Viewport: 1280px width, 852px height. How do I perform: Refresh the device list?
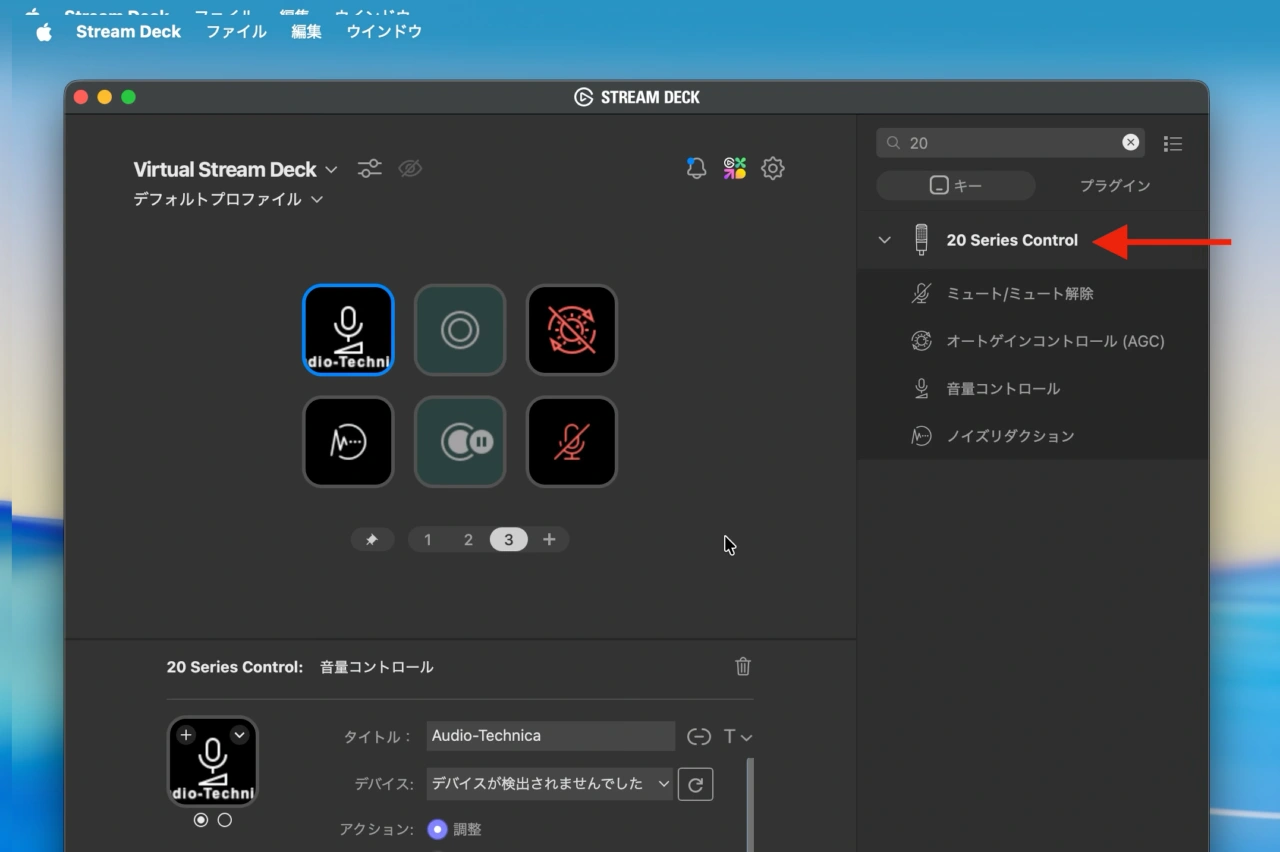[696, 784]
